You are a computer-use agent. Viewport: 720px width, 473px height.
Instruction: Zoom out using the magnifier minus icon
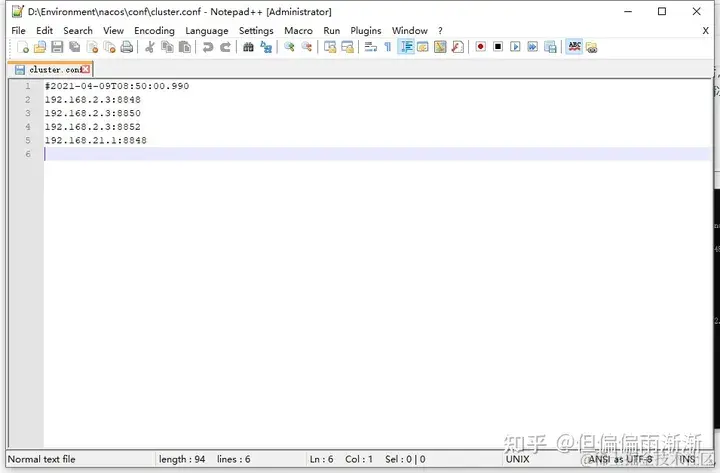(306, 47)
